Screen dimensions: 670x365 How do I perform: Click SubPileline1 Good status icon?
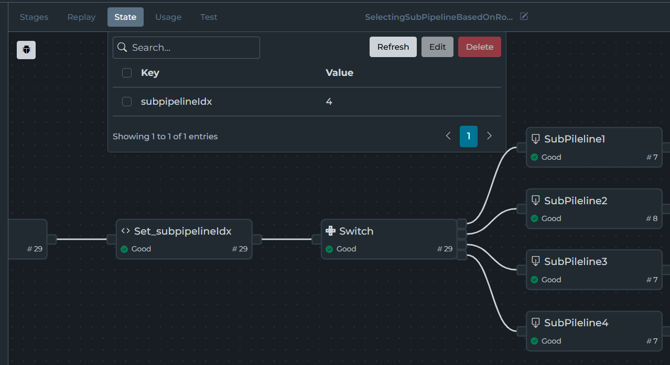pos(534,157)
